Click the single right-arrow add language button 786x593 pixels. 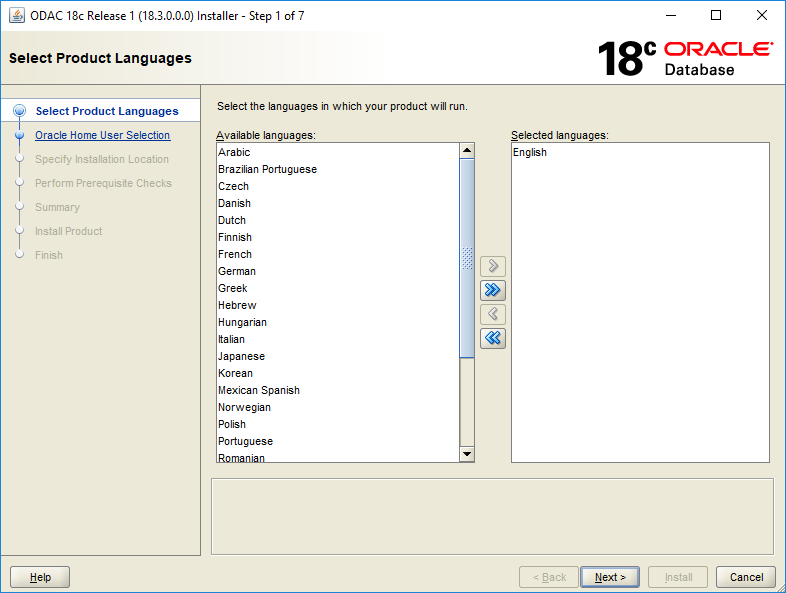tap(493, 266)
